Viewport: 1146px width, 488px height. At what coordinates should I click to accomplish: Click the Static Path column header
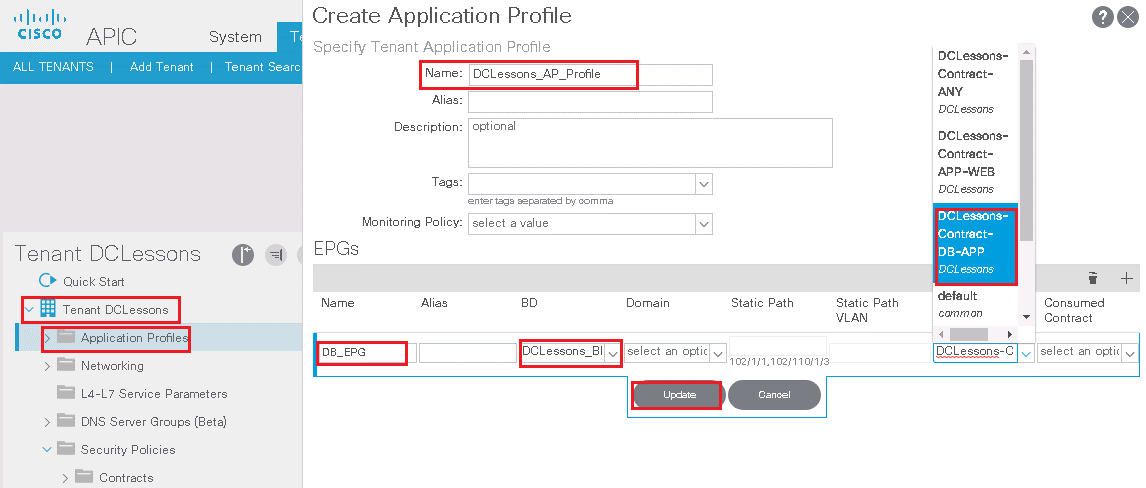[x=762, y=302]
